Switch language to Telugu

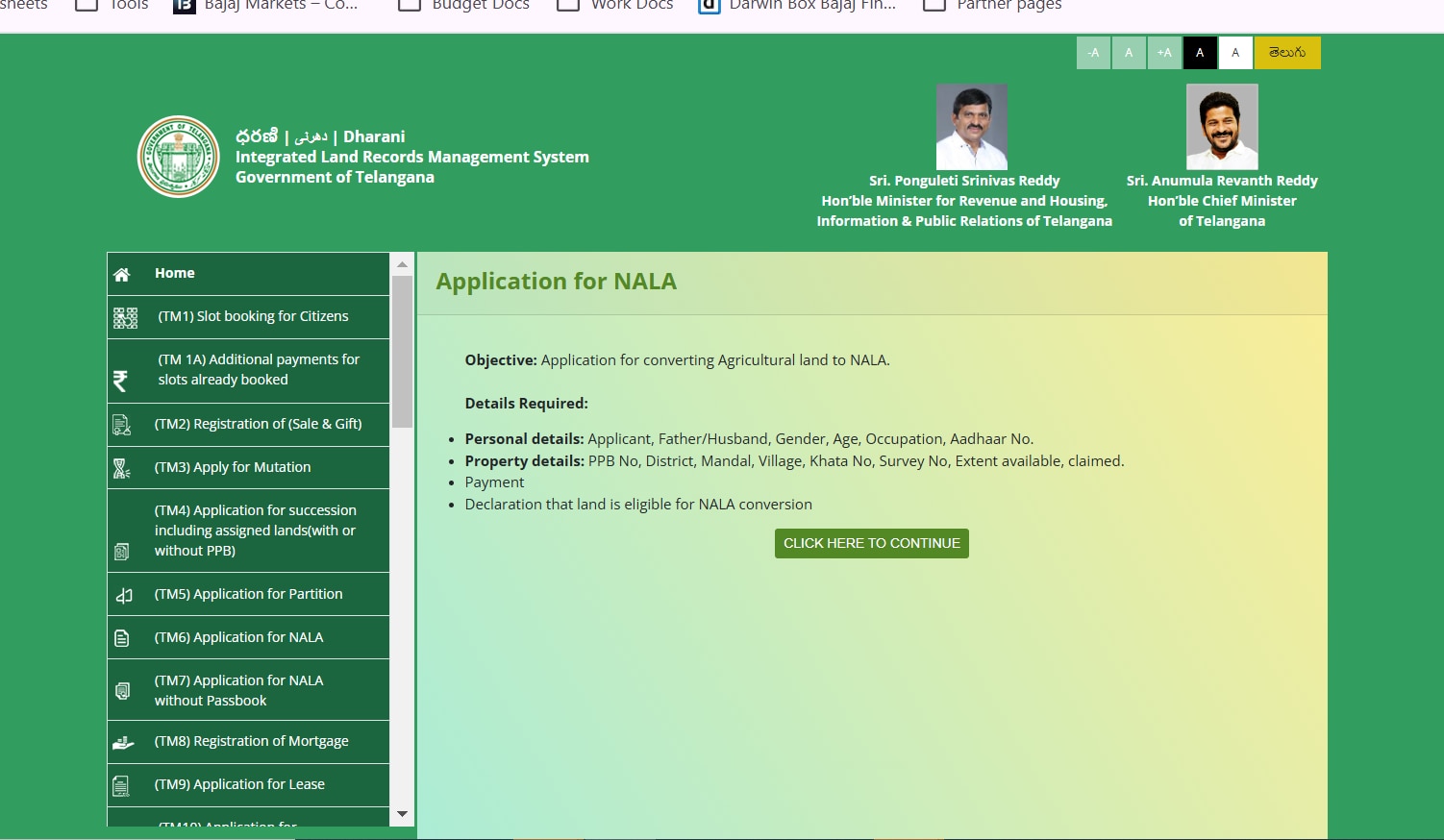tap(1287, 53)
